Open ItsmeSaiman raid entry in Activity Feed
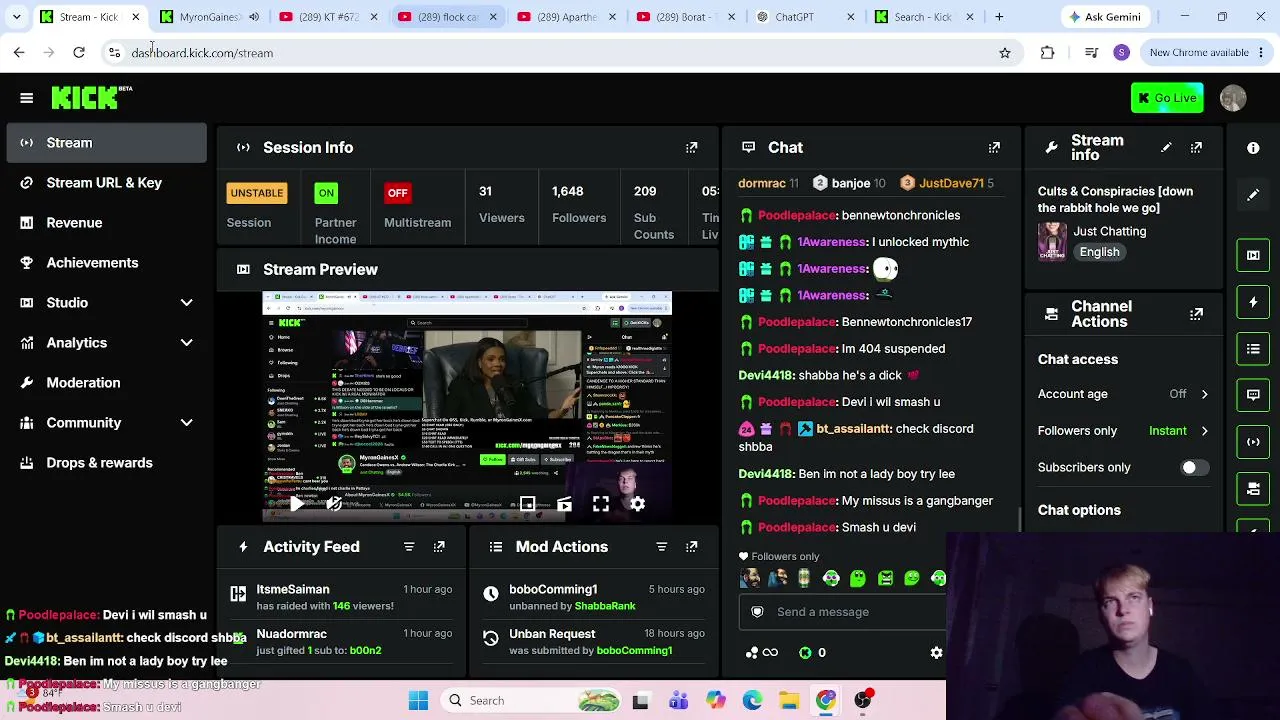This screenshot has height=720, width=1280. pyautogui.click(x=340, y=598)
